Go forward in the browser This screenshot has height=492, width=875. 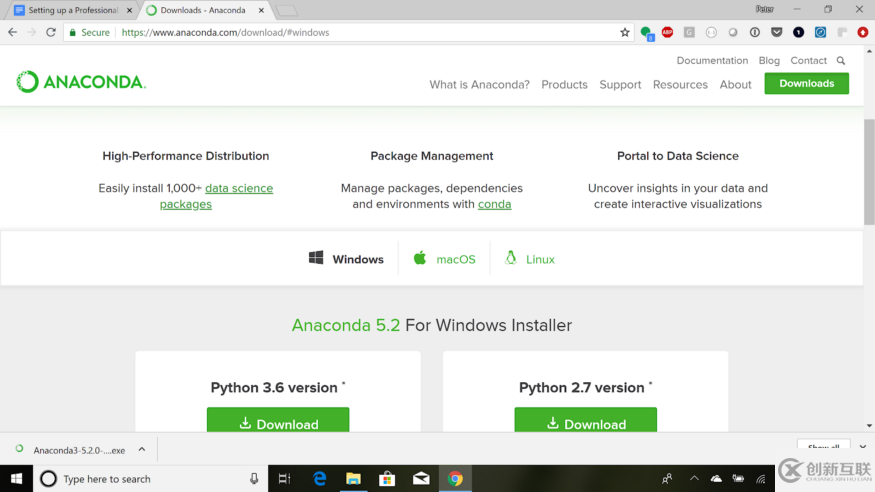click(31, 32)
